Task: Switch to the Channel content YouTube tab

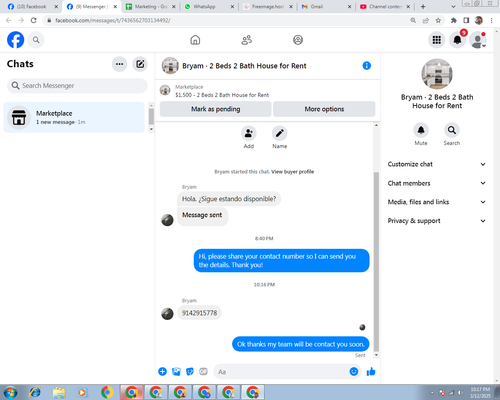Action: [385, 6]
